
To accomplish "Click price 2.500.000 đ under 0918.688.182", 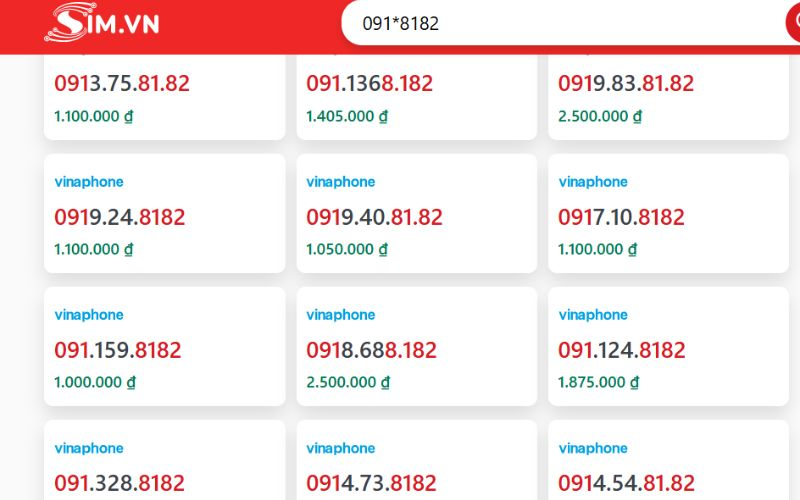I will pyautogui.click(x=348, y=382).
